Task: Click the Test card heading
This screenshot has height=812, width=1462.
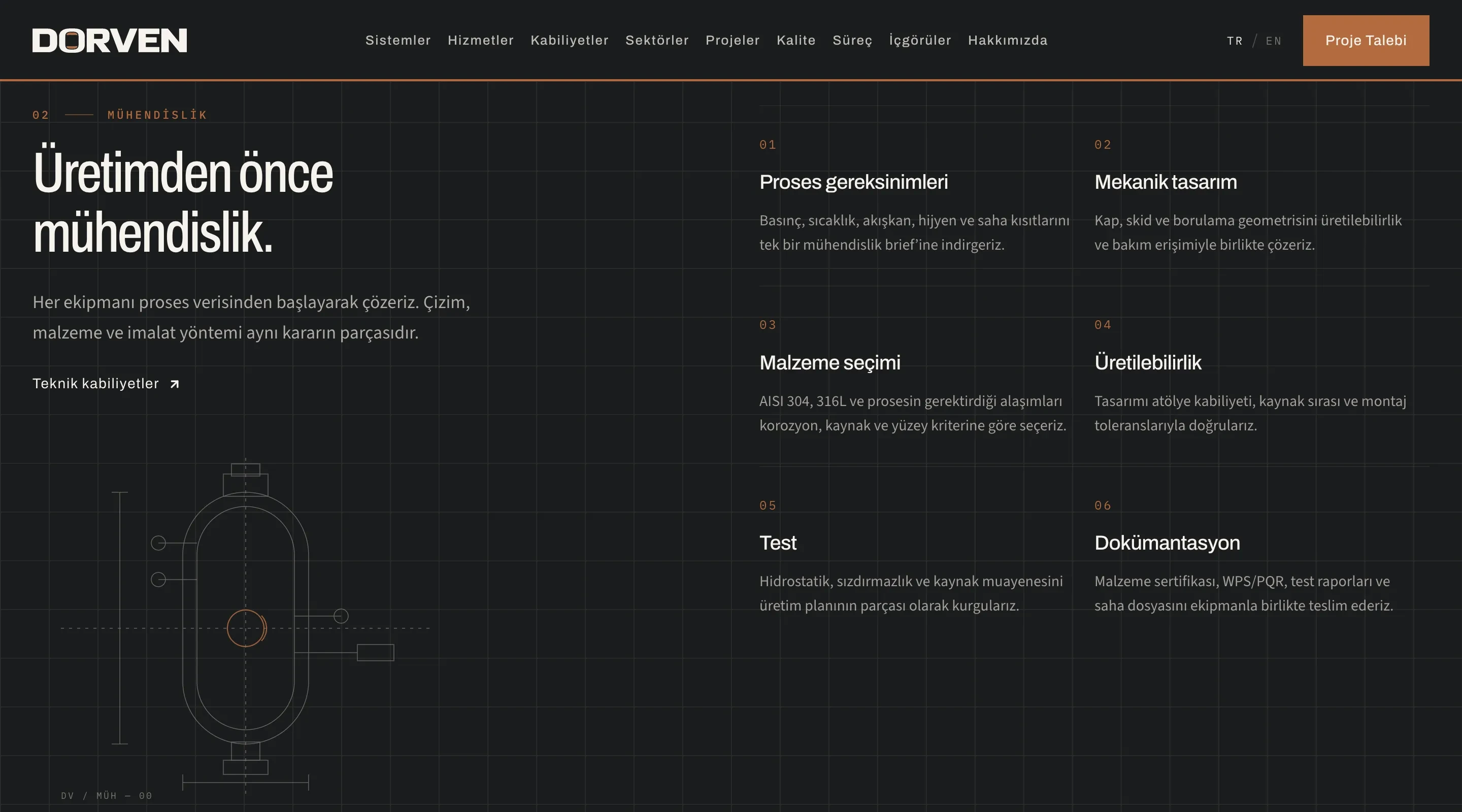Action: tap(778, 543)
